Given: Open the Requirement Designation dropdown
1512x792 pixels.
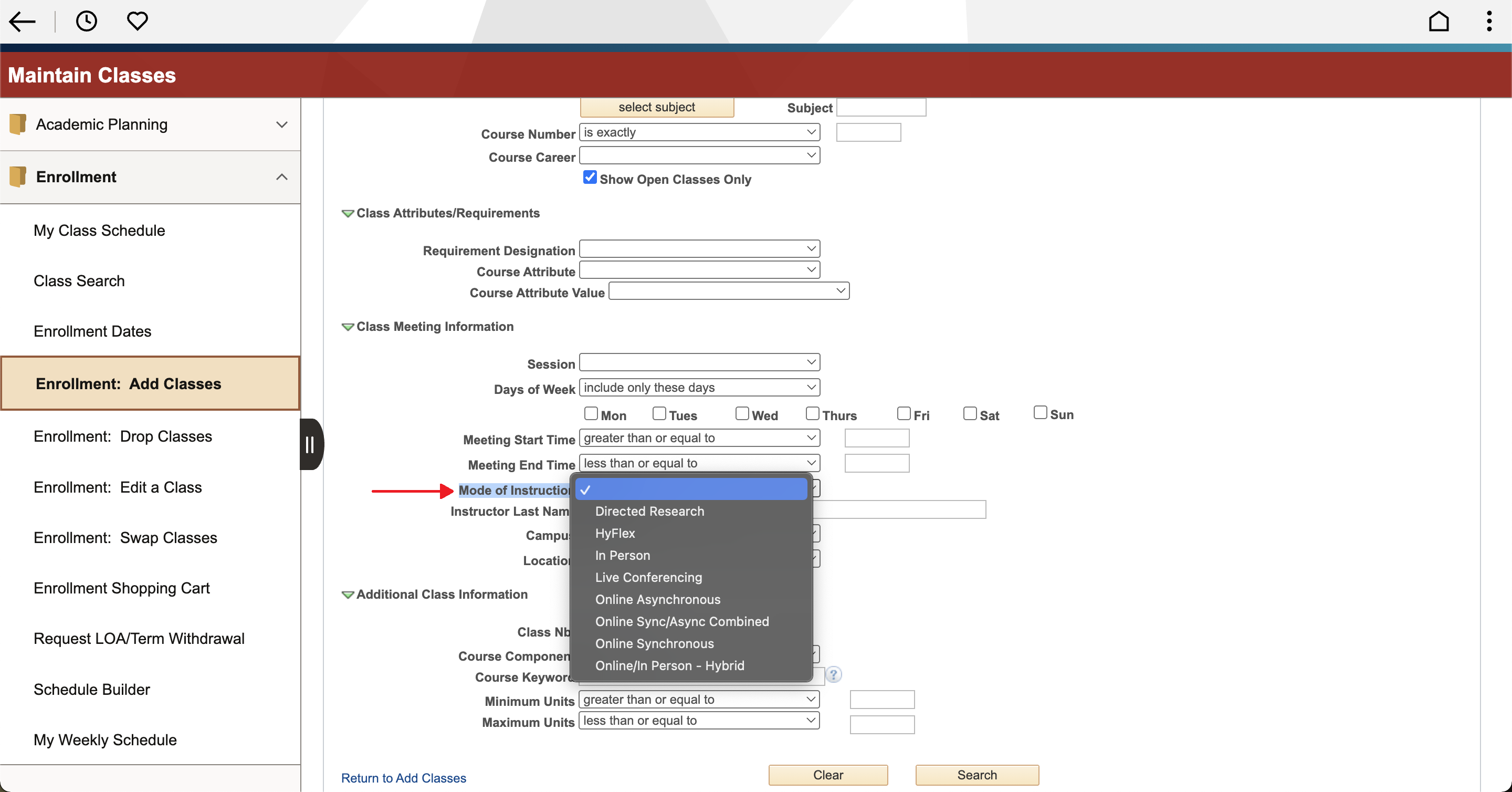Looking at the screenshot, I should [x=699, y=249].
